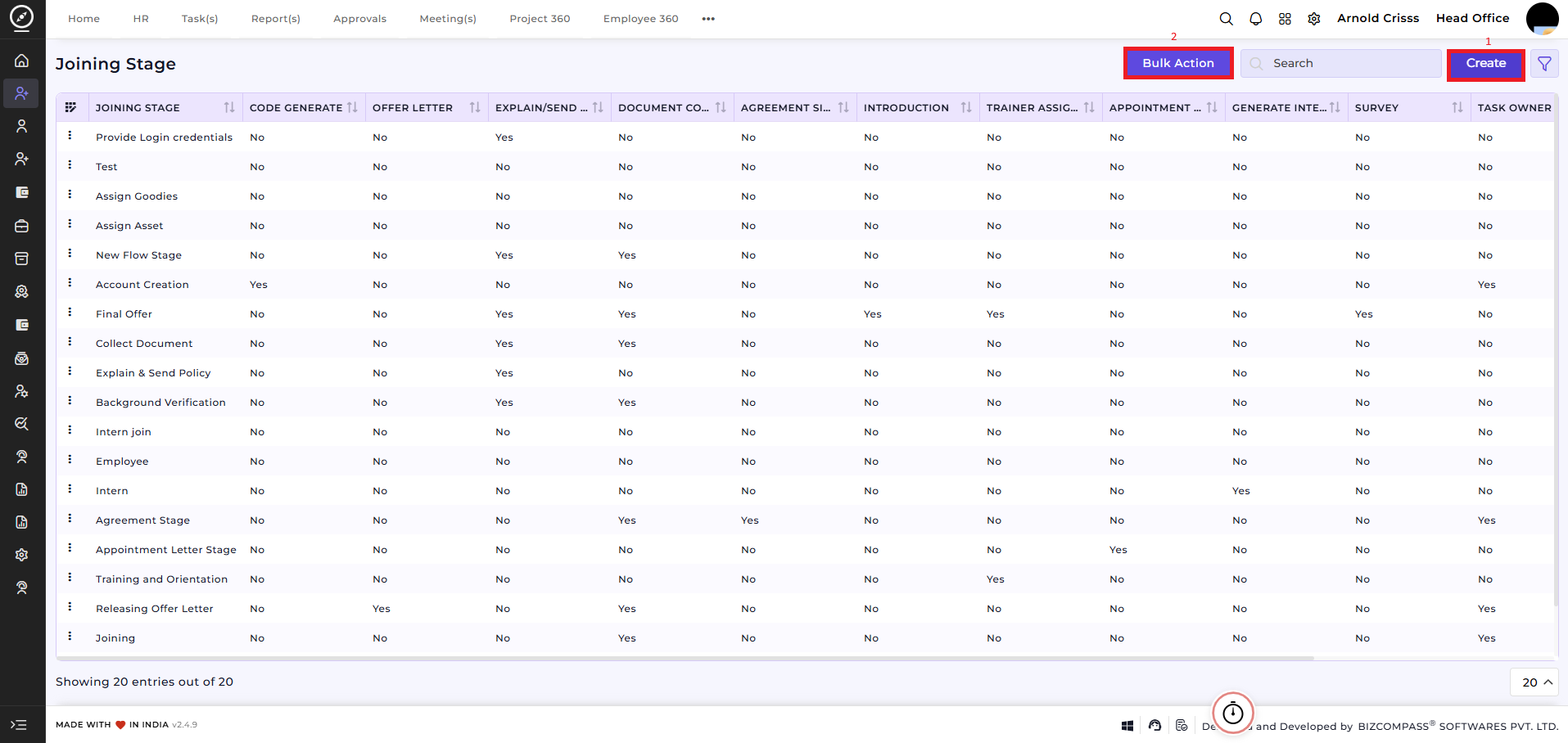Open the home icon in the left sidebar
This screenshot has width=1568, height=743.
click(22, 61)
